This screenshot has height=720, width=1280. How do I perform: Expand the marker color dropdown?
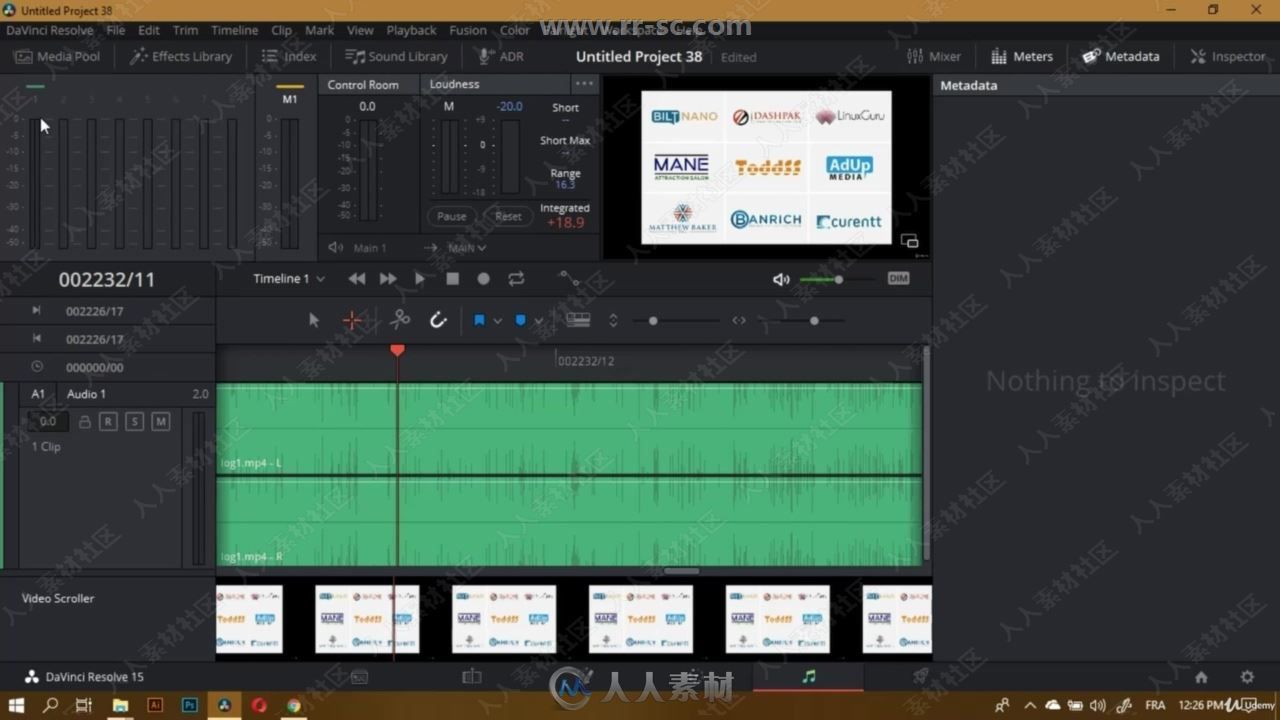[538, 321]
